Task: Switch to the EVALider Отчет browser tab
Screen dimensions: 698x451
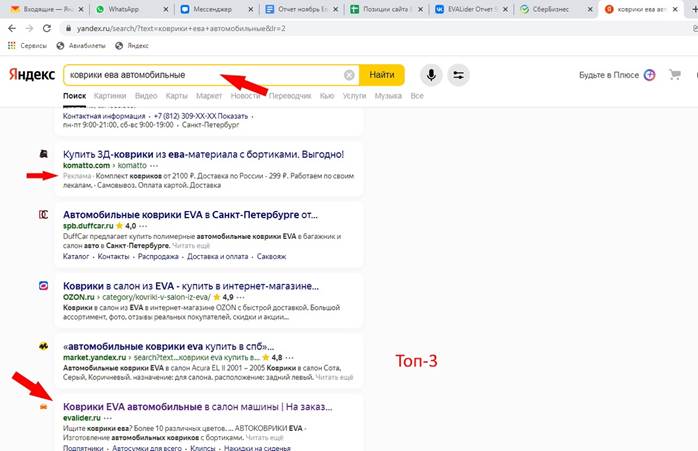Action: point(471,9)
